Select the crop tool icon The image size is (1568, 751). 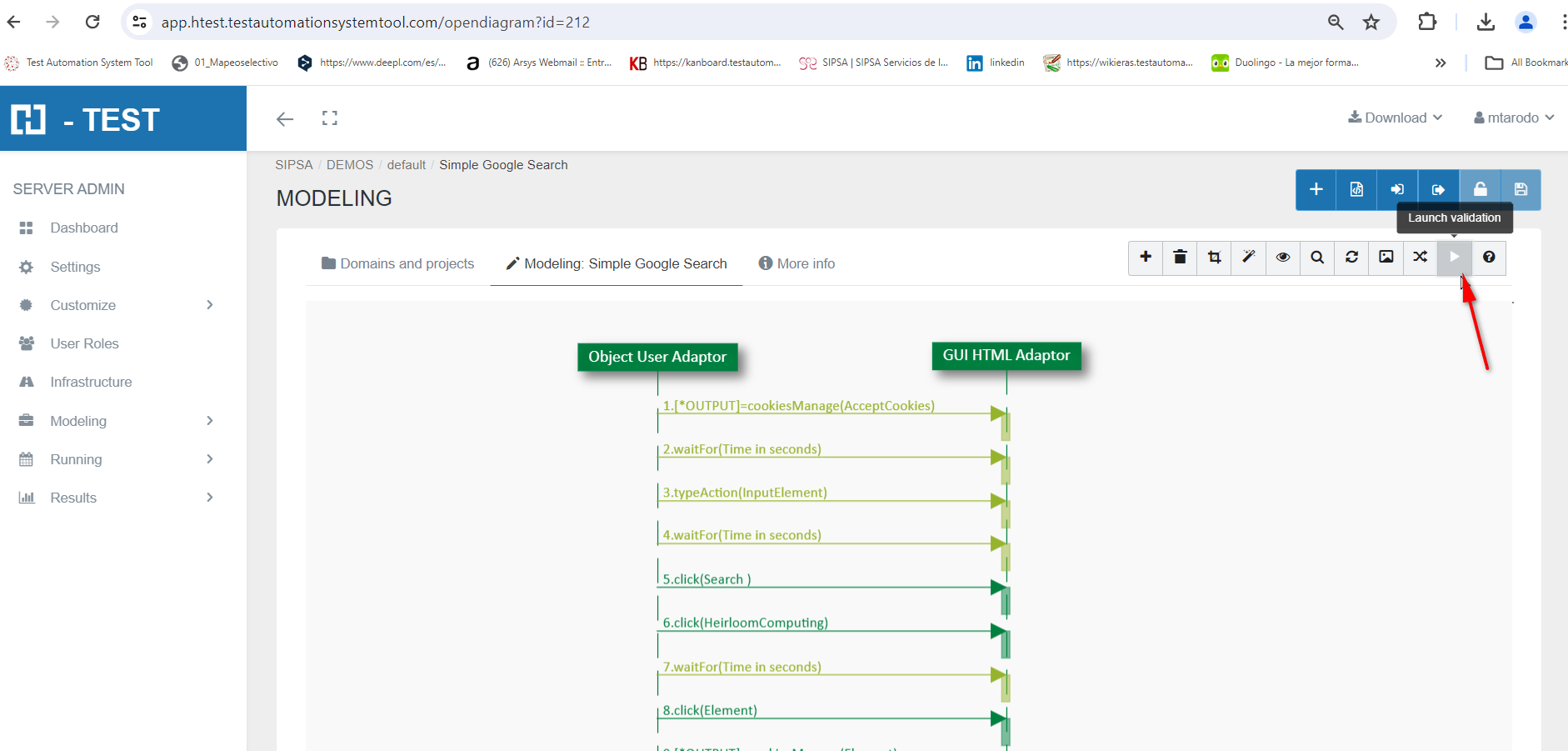1215,258
